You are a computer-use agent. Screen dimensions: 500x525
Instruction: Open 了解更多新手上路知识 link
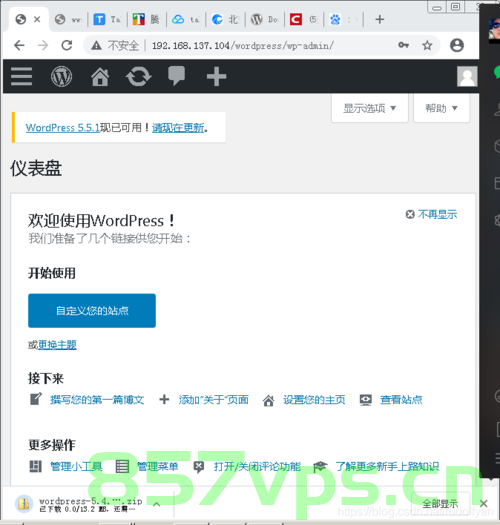[x=387, y=467]
